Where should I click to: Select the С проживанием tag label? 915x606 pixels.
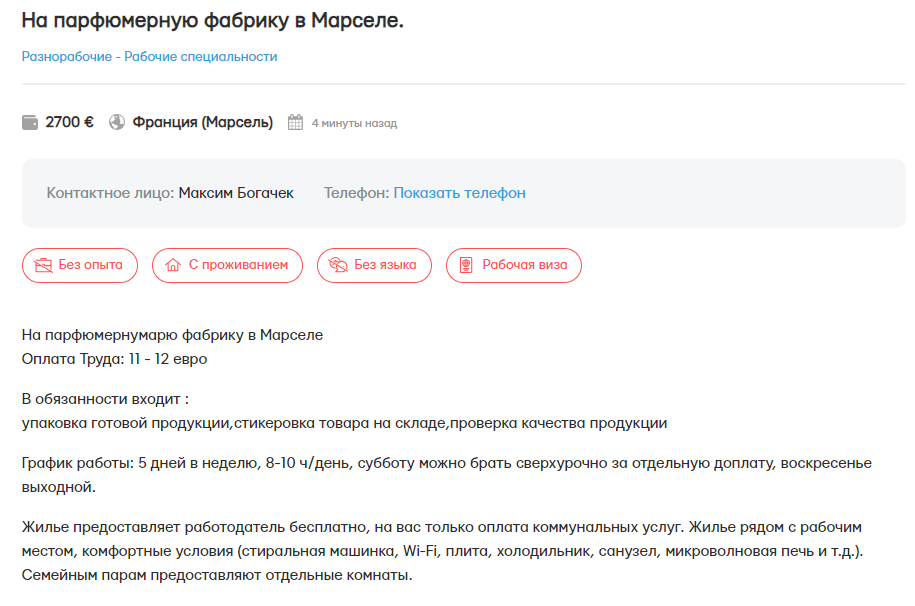pos(238,266)
